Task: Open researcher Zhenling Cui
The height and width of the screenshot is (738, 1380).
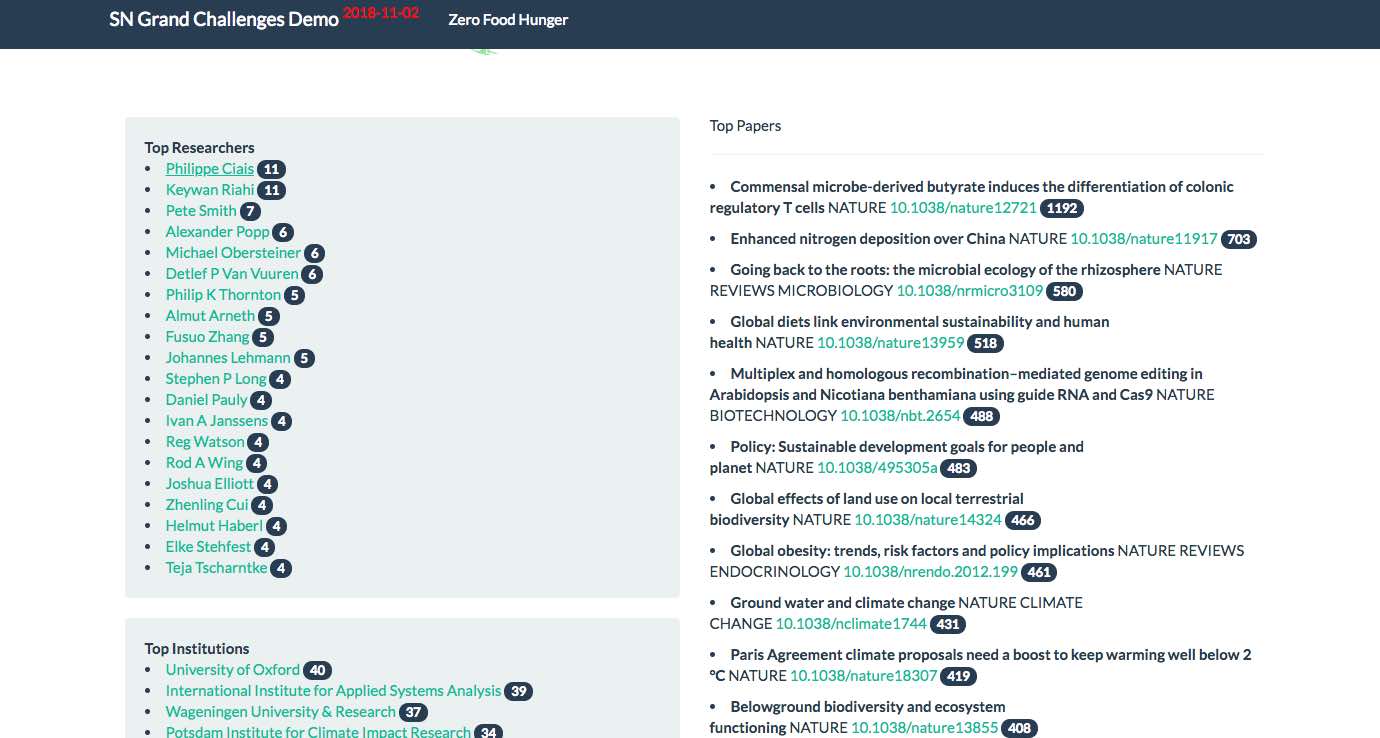Action: 207,505
